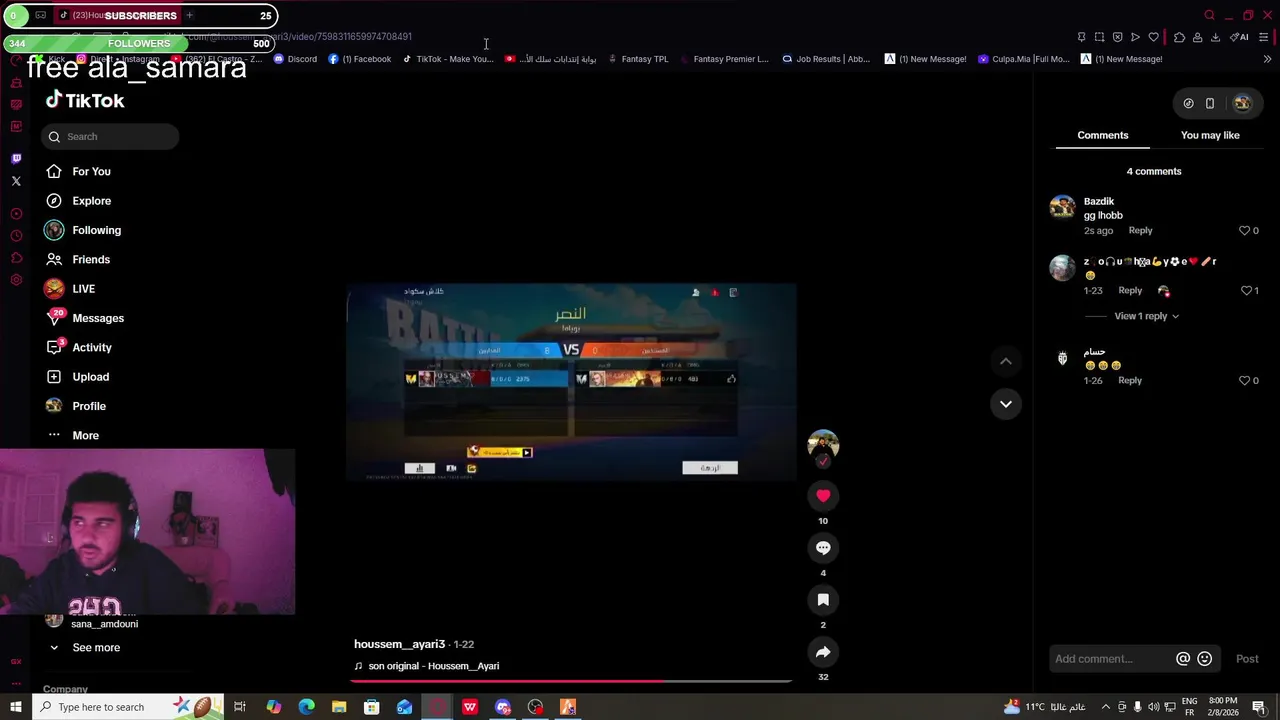Click the Add comment field
This screenshot has width=1280, height=720.
tap(1110, 658)
